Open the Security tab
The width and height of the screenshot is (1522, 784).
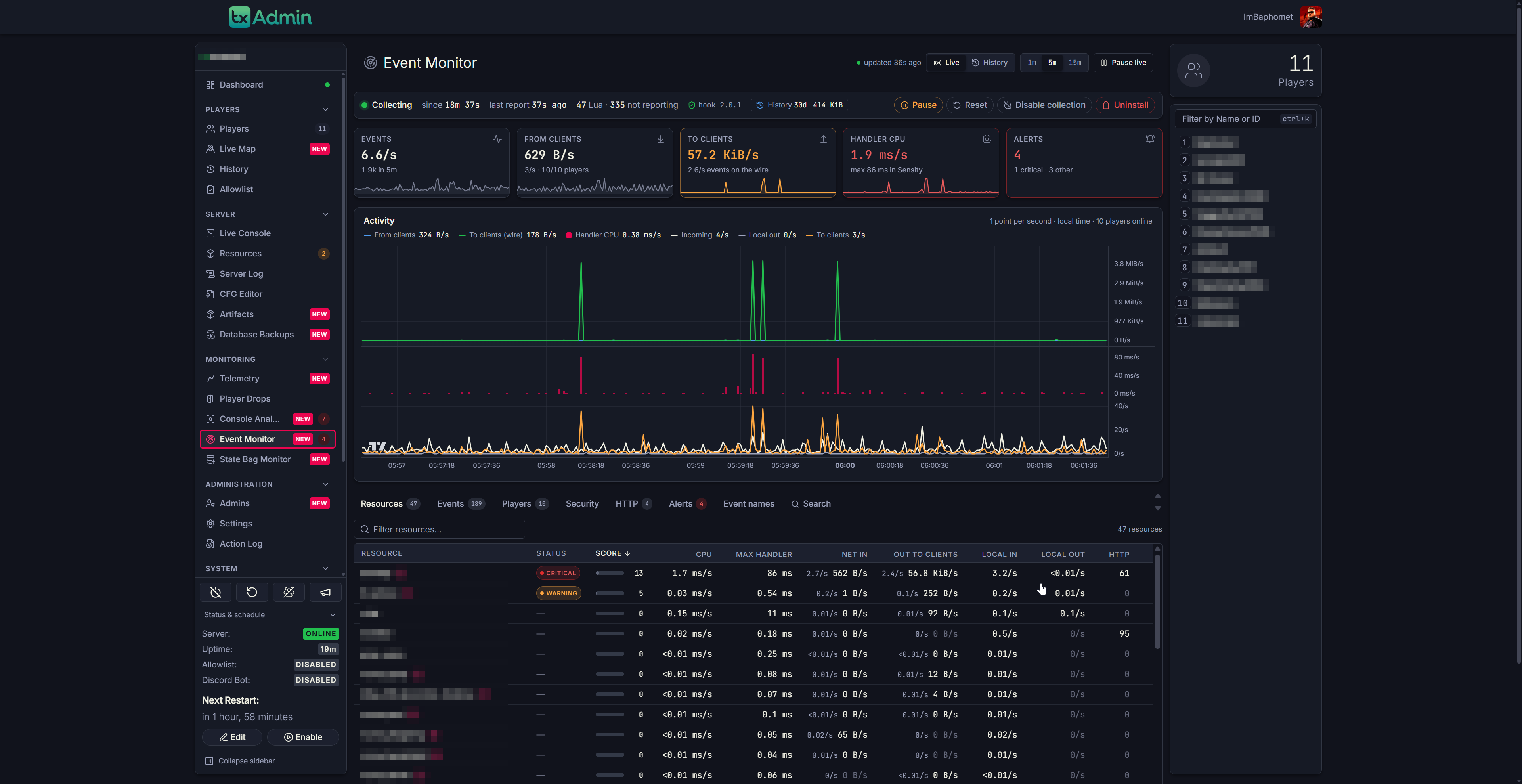coord(582,503)
